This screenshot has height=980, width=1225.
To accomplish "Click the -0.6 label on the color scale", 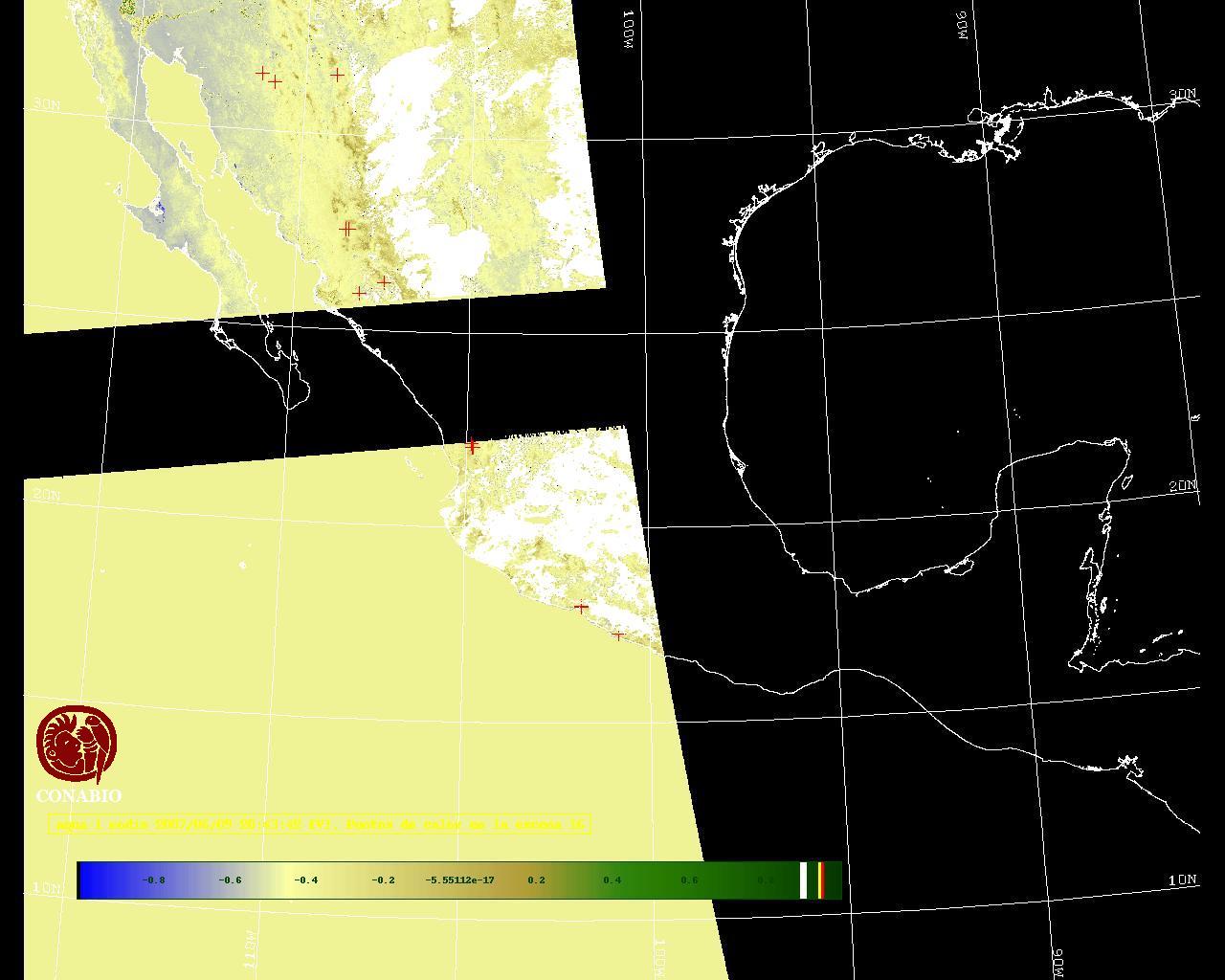I will (x=230, y=880).
